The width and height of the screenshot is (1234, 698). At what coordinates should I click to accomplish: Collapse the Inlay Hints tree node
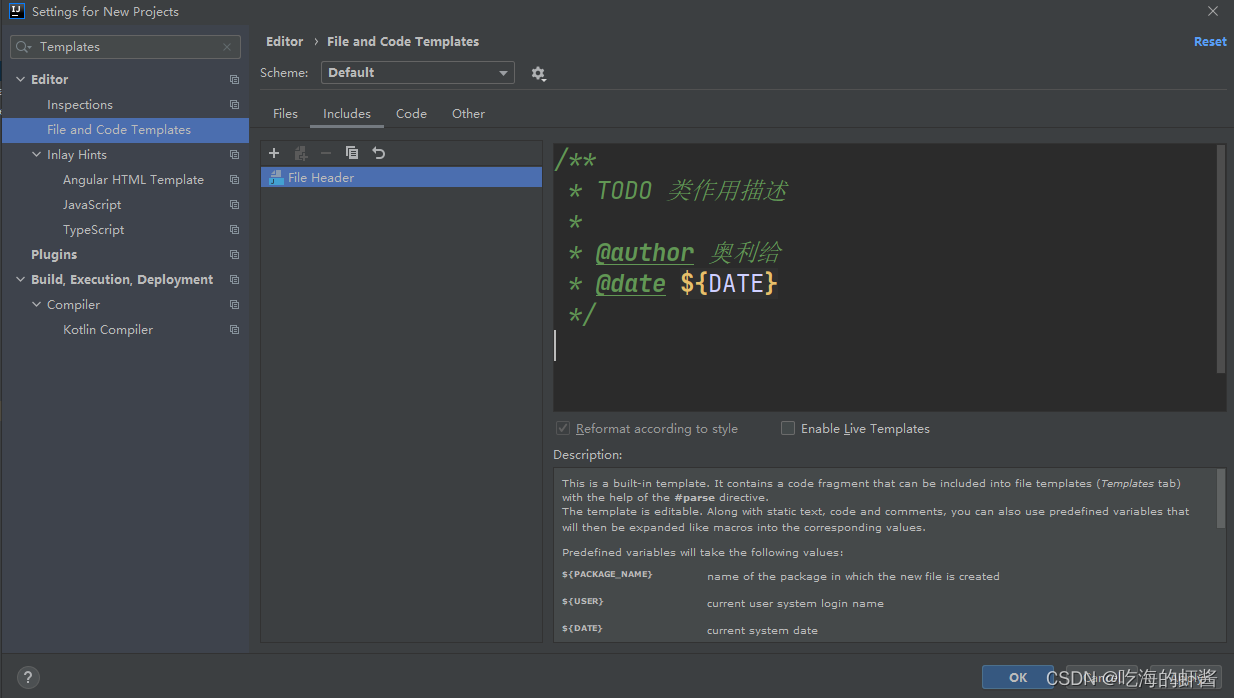click(x=36, y=155)
